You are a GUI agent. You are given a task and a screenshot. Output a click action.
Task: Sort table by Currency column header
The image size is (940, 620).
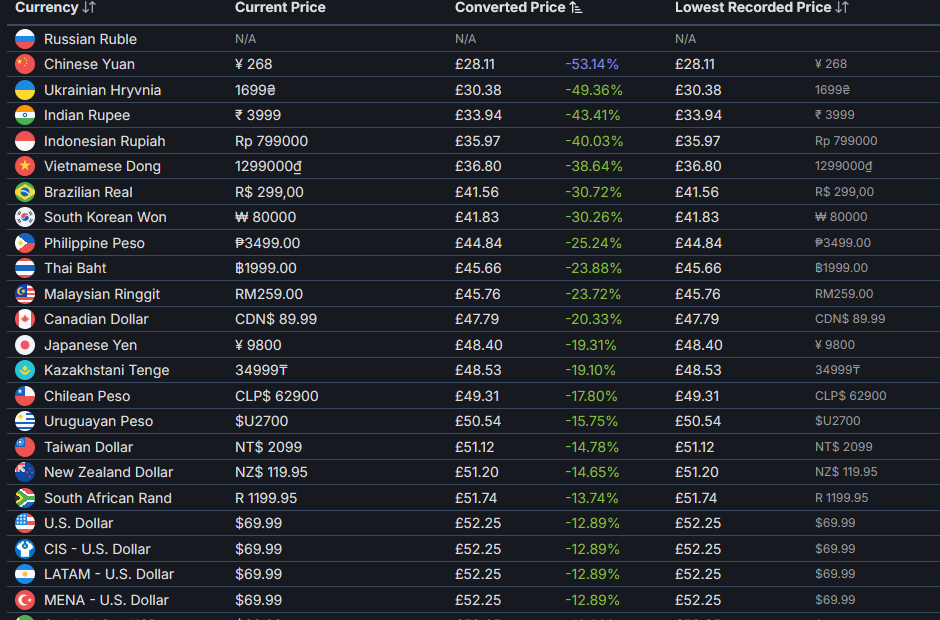(x=55, y=7)
